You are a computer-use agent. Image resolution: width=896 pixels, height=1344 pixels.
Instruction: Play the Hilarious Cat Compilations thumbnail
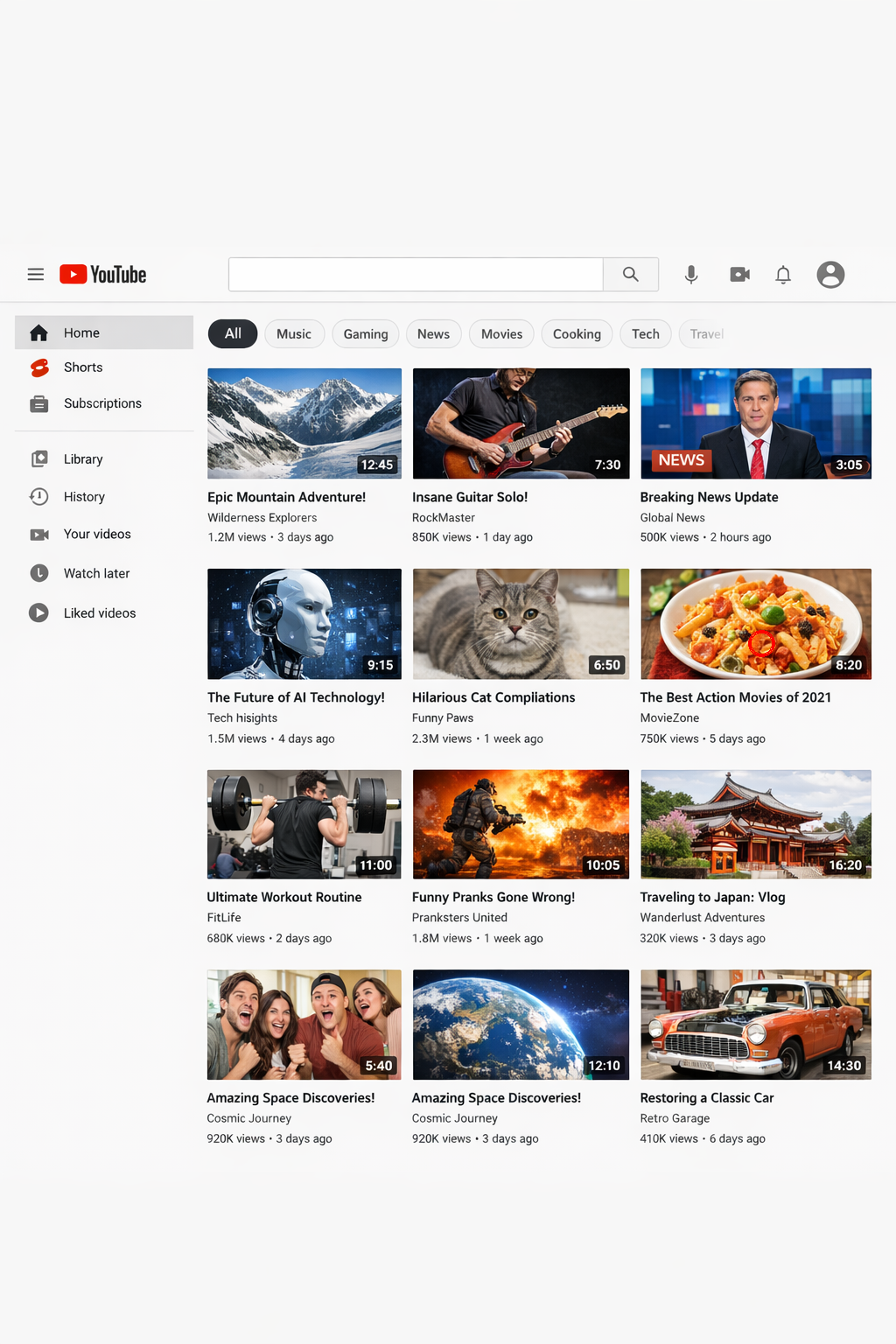coord(520,624)
